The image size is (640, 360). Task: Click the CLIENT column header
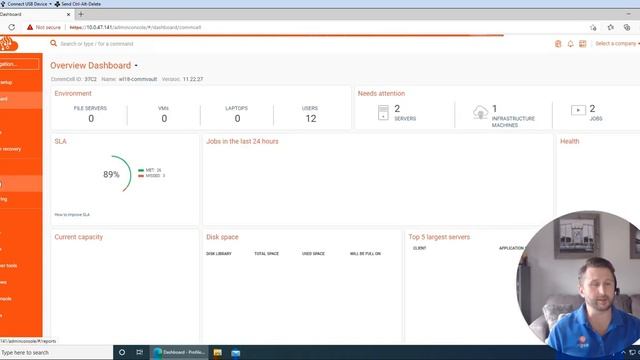(419, 248)
